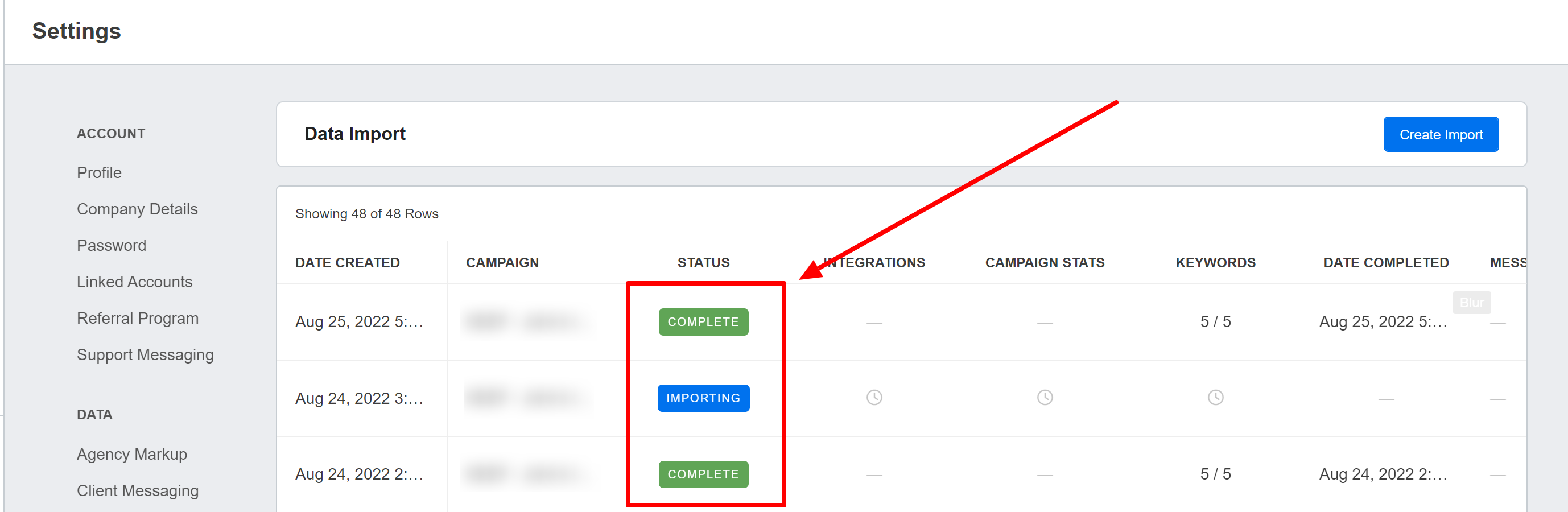
Task: Click the Campaign Stats clock icon for the importing row
Action: [x=1045, y=398]
